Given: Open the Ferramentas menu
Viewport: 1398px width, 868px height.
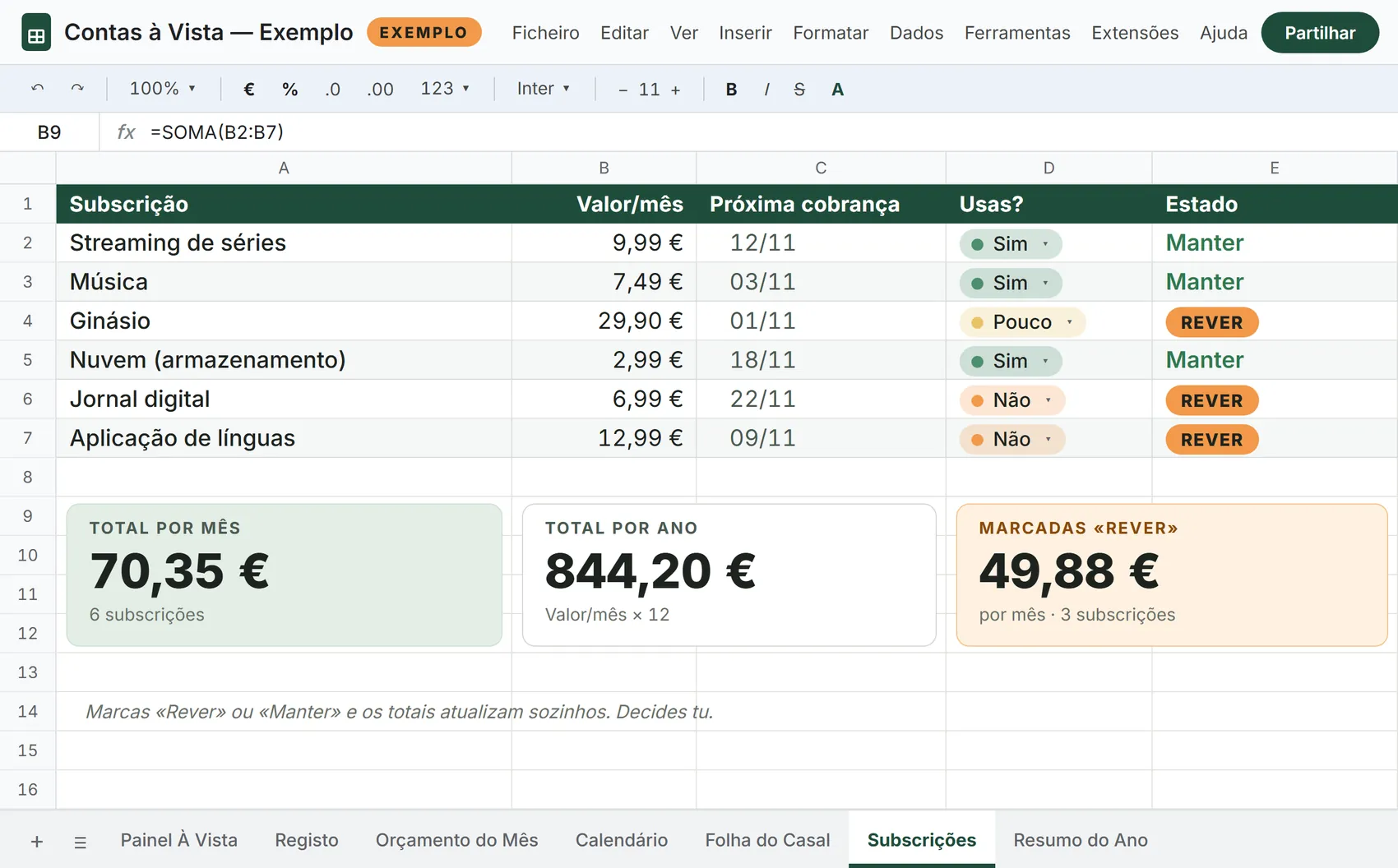Looking at the screenshot, I should (1017, 33).
